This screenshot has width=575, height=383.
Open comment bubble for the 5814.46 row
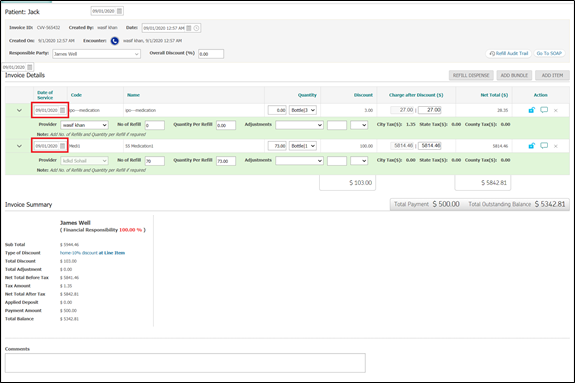544,146
